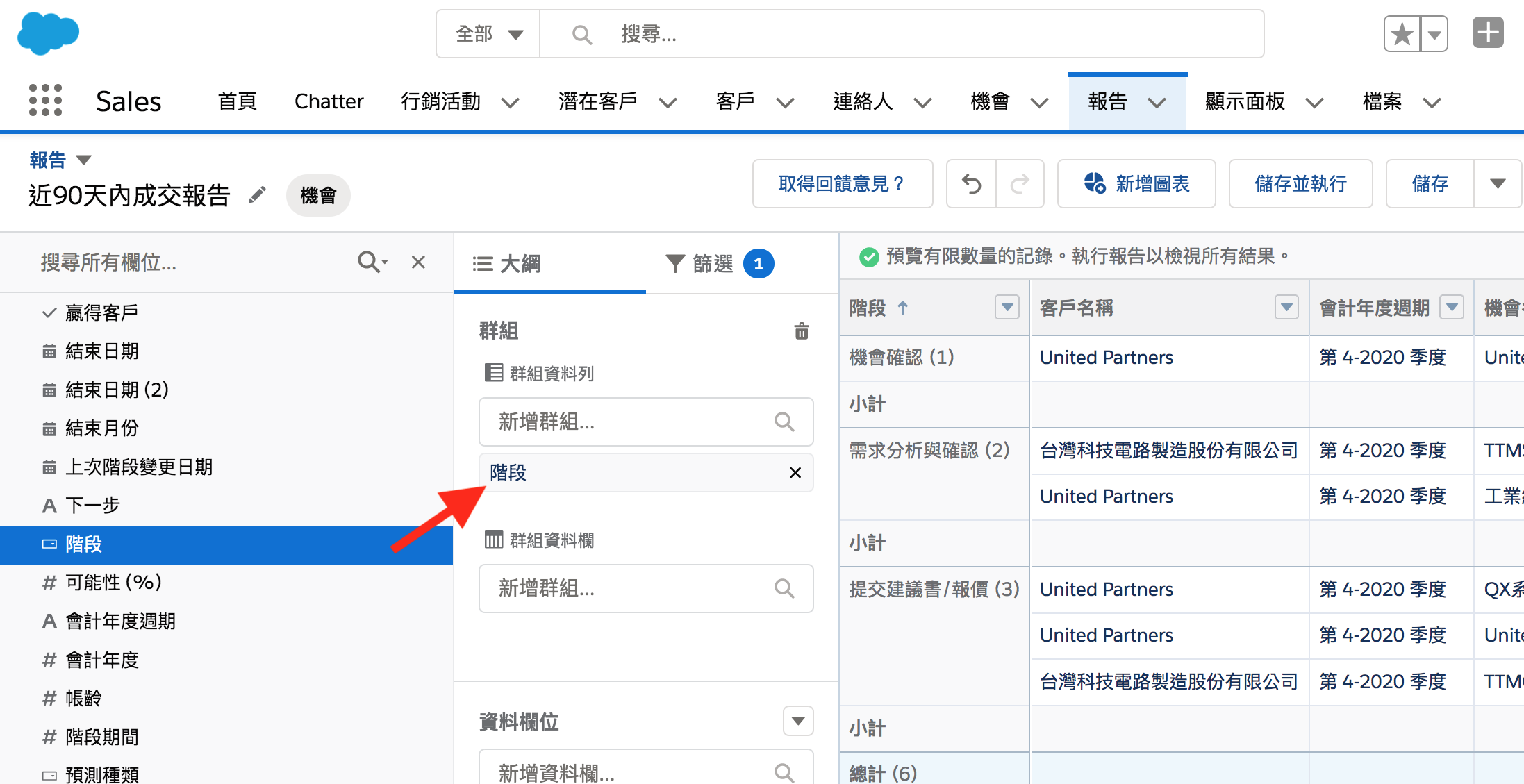1524x784 pixels.
Task: Click 新增群組 field under 群組資料欄
Action: pos(646,588)
